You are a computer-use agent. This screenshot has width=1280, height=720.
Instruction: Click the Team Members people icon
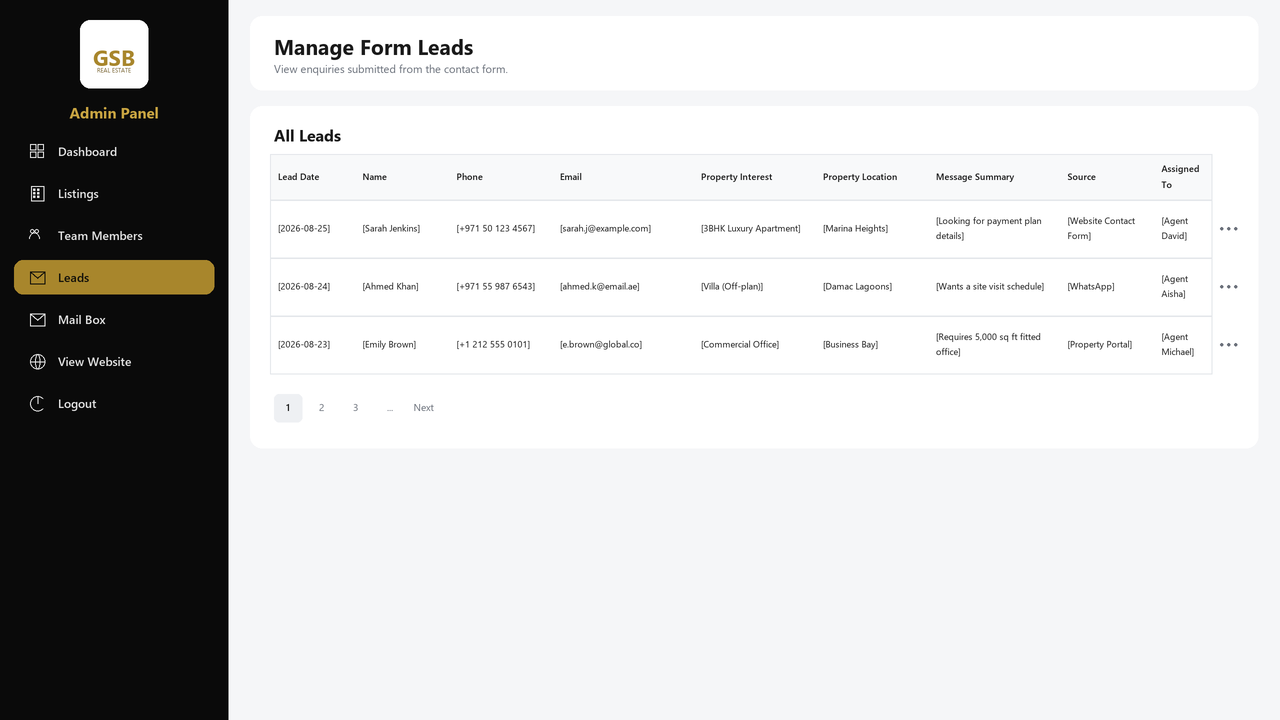pyautogui.click(x=37, y=235)
